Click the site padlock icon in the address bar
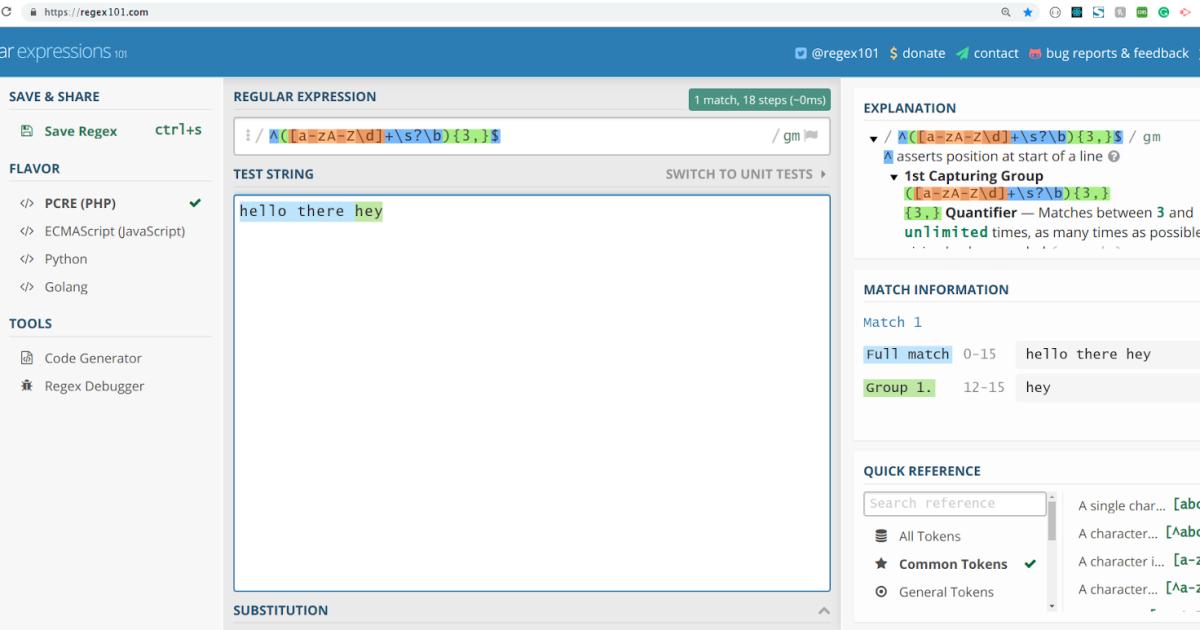 click(34, 12)
